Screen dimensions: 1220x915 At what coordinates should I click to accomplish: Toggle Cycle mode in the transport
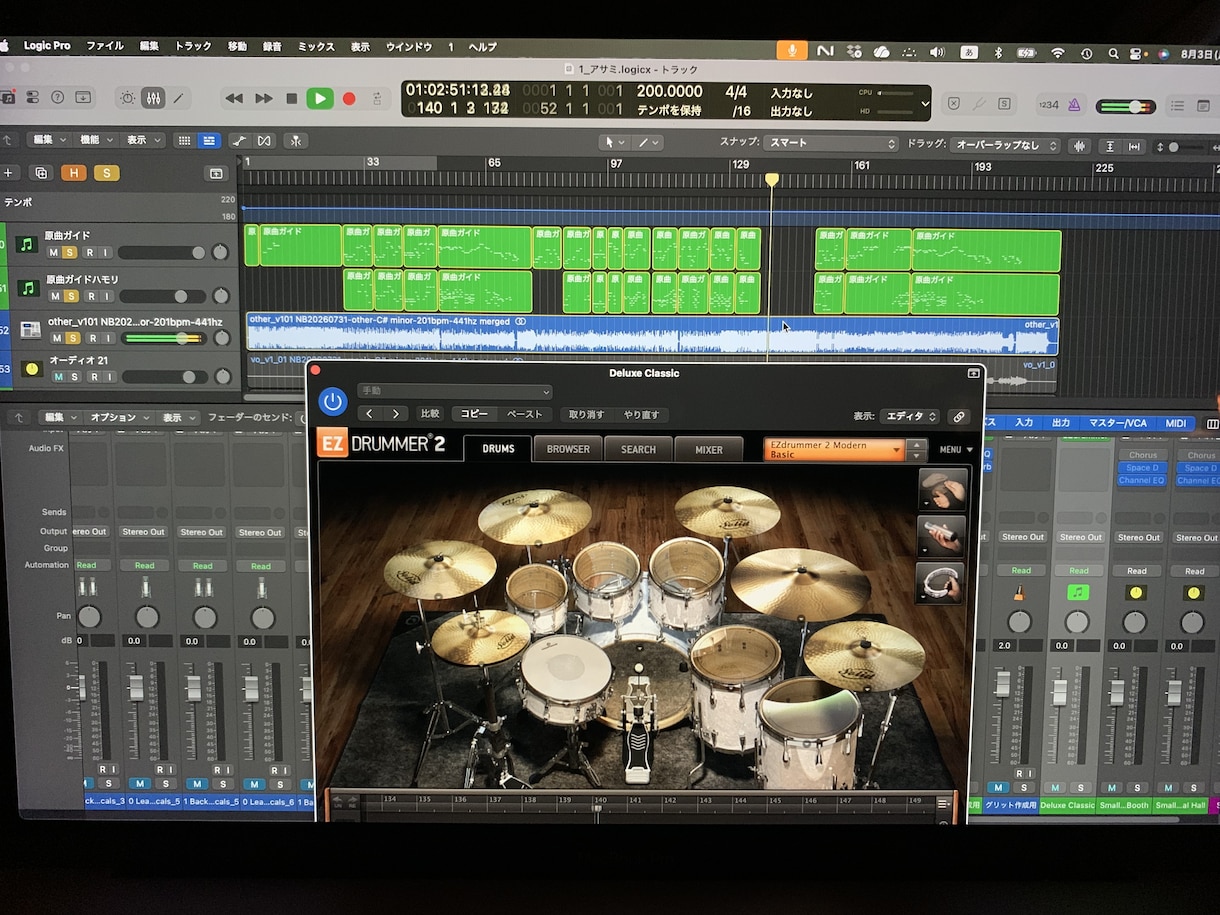[377, 98]
